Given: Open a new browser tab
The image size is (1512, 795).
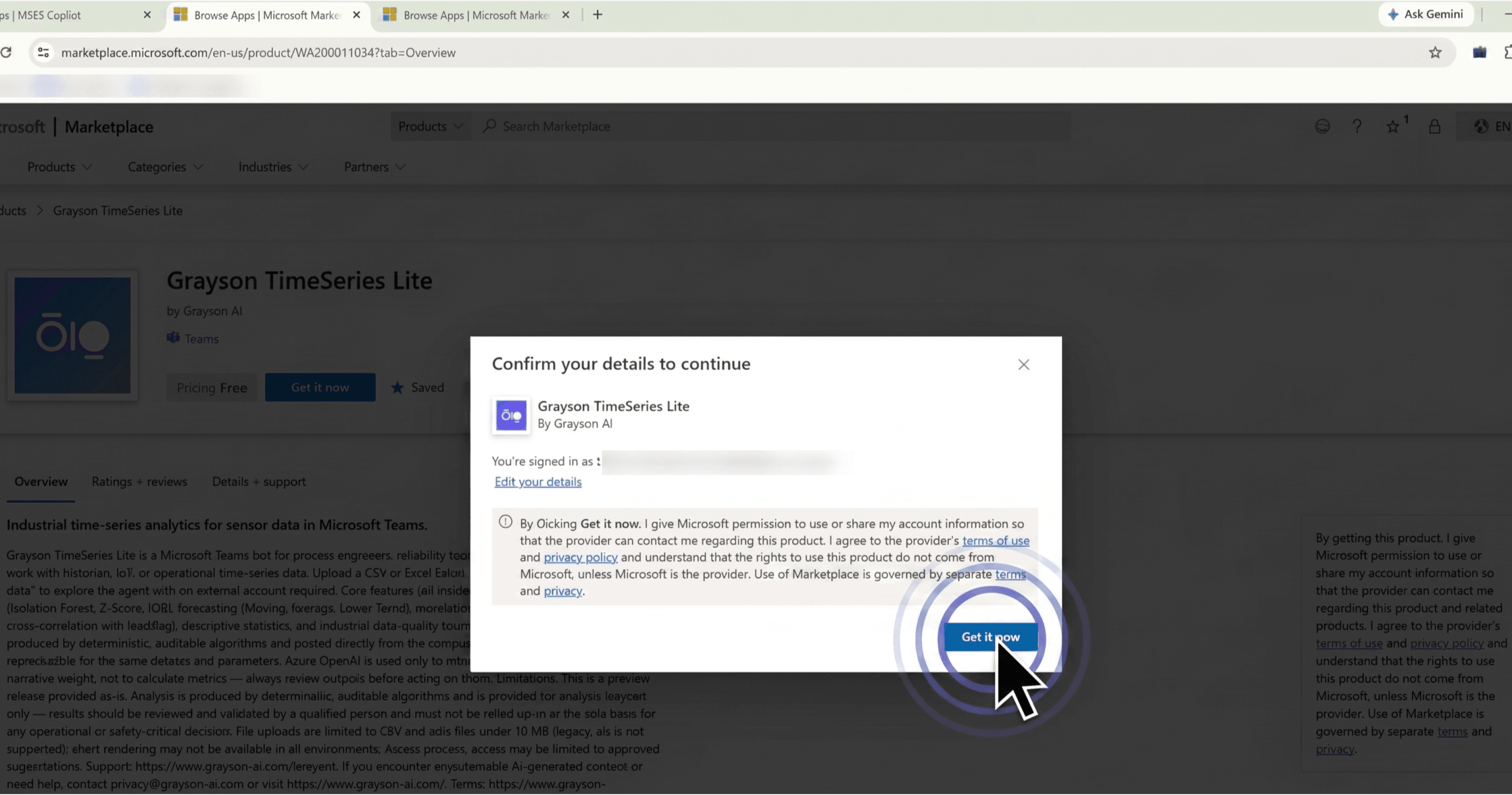Looking at the screenshot, I should [597, 14].
